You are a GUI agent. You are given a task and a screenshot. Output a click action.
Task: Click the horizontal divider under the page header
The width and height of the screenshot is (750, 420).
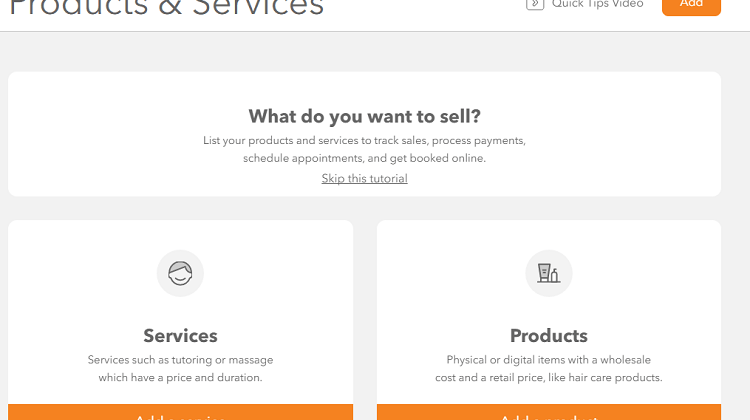click(x=375, y=32)
